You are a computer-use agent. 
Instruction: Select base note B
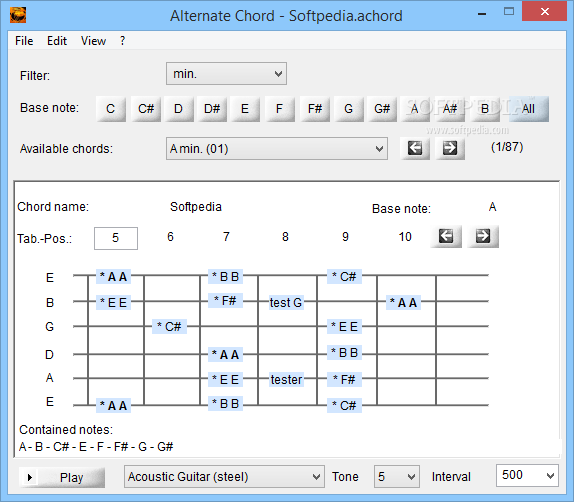(x=485, y=109)
